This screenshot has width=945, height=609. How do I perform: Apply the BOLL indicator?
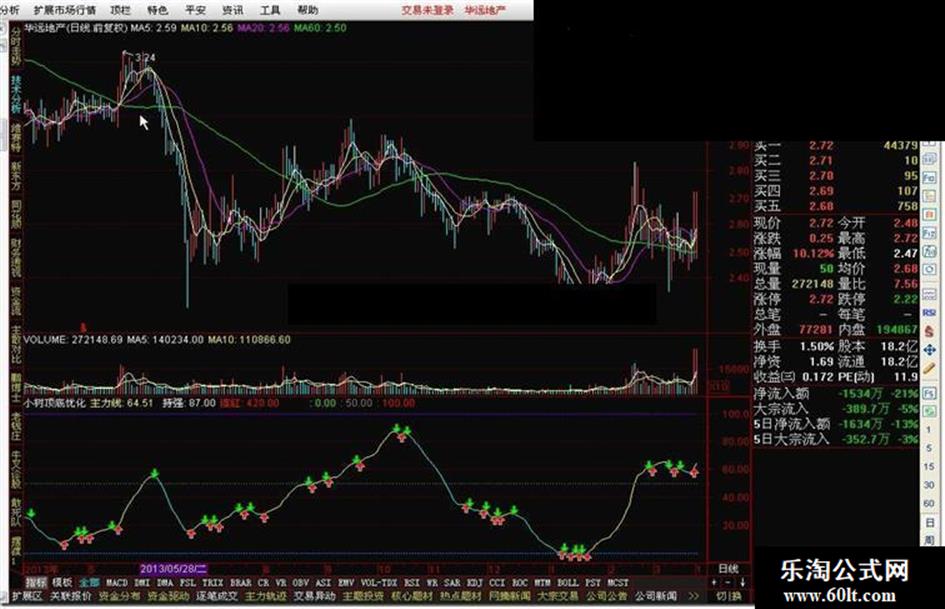tap(567, 582)
